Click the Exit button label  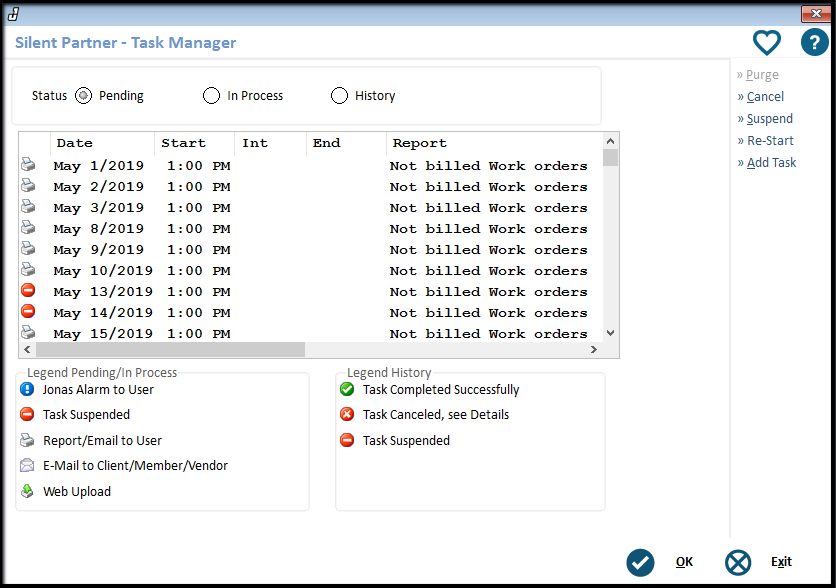[781, 562]
